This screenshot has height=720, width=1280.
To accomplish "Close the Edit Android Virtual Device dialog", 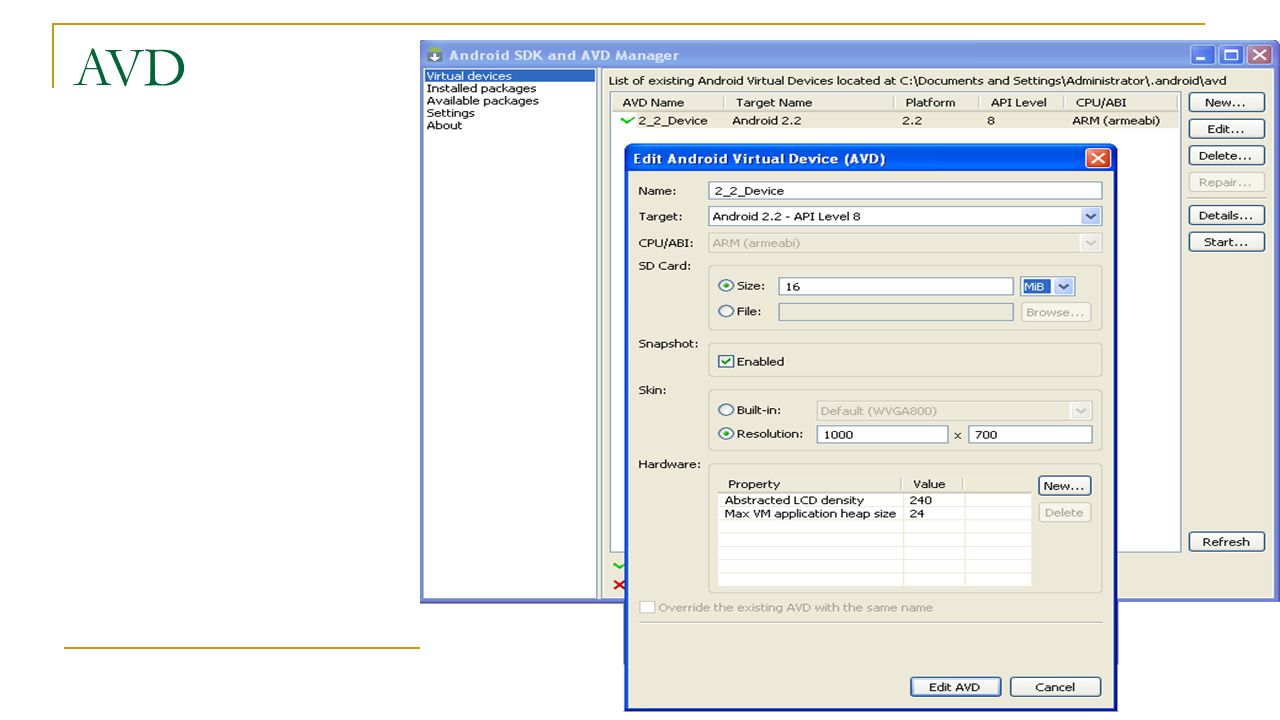I will click(x=1097, y=158).
